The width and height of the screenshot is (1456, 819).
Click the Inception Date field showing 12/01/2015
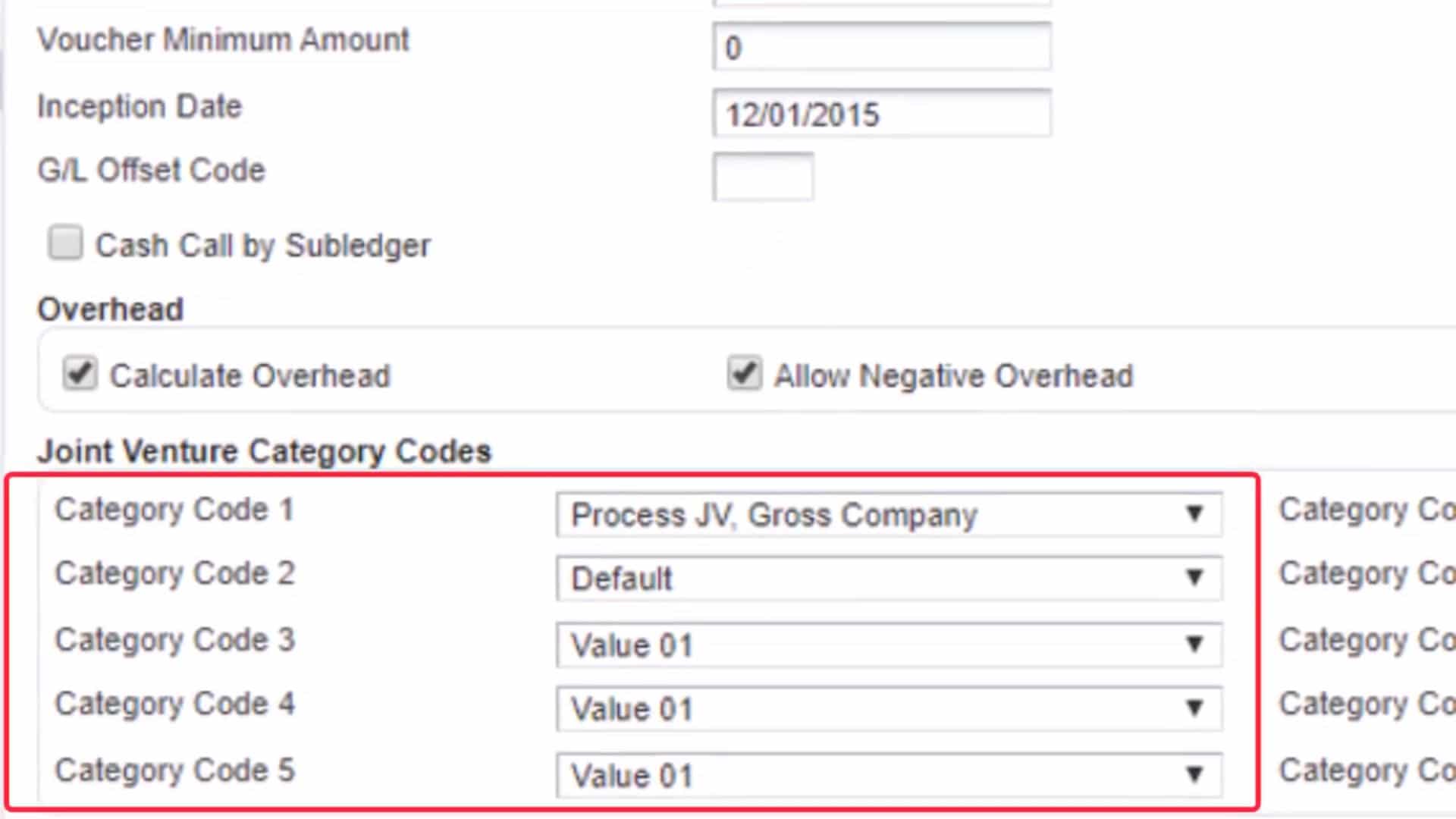pyautogui.click(x=880, y=114)
